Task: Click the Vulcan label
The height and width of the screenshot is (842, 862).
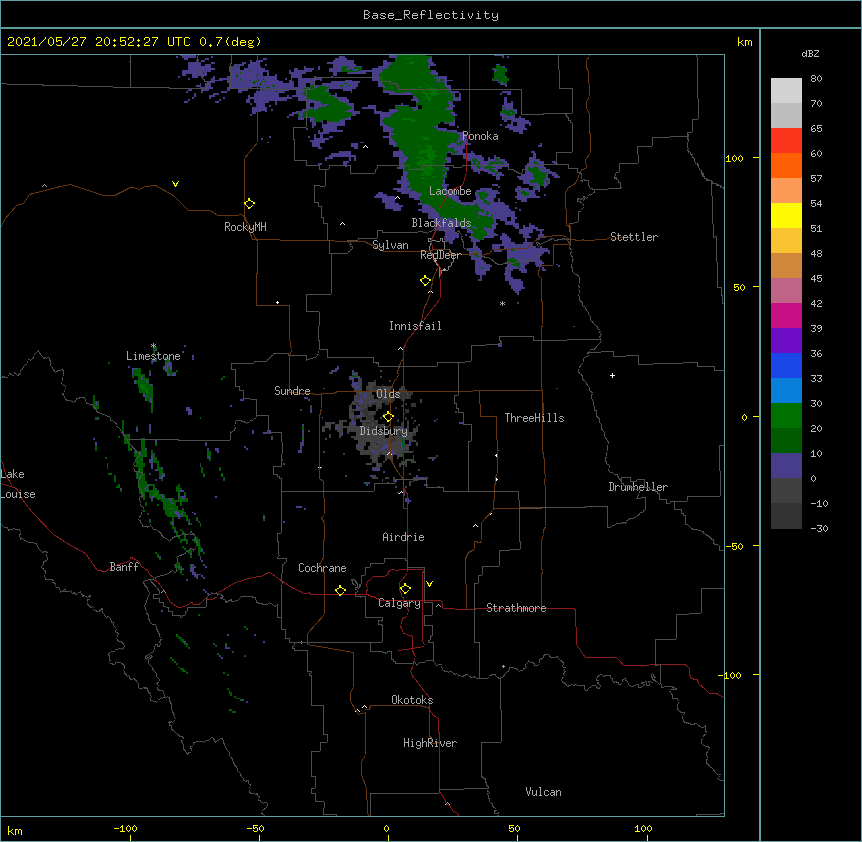Action: [543, 792]
